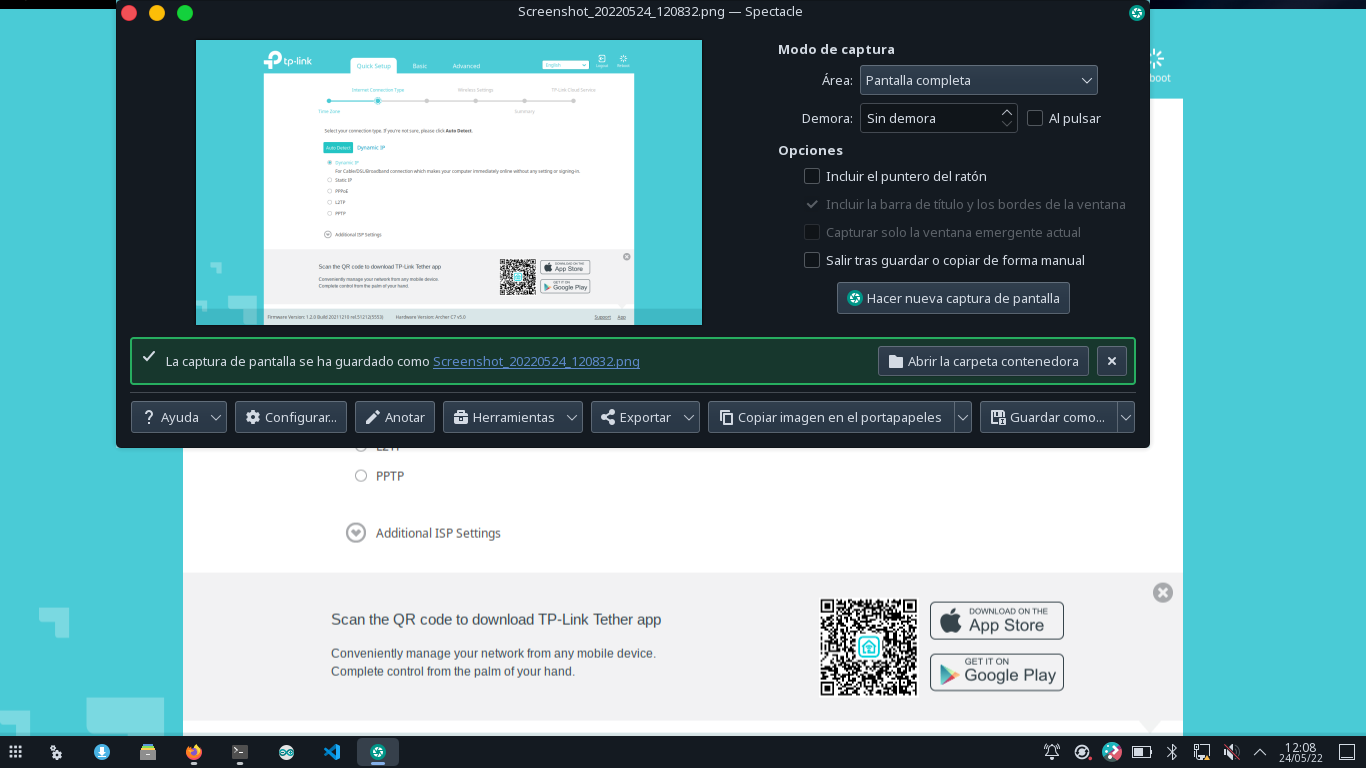Open the notifications bell in the tray
The image size is (1366, 768).
[1052, 752]
